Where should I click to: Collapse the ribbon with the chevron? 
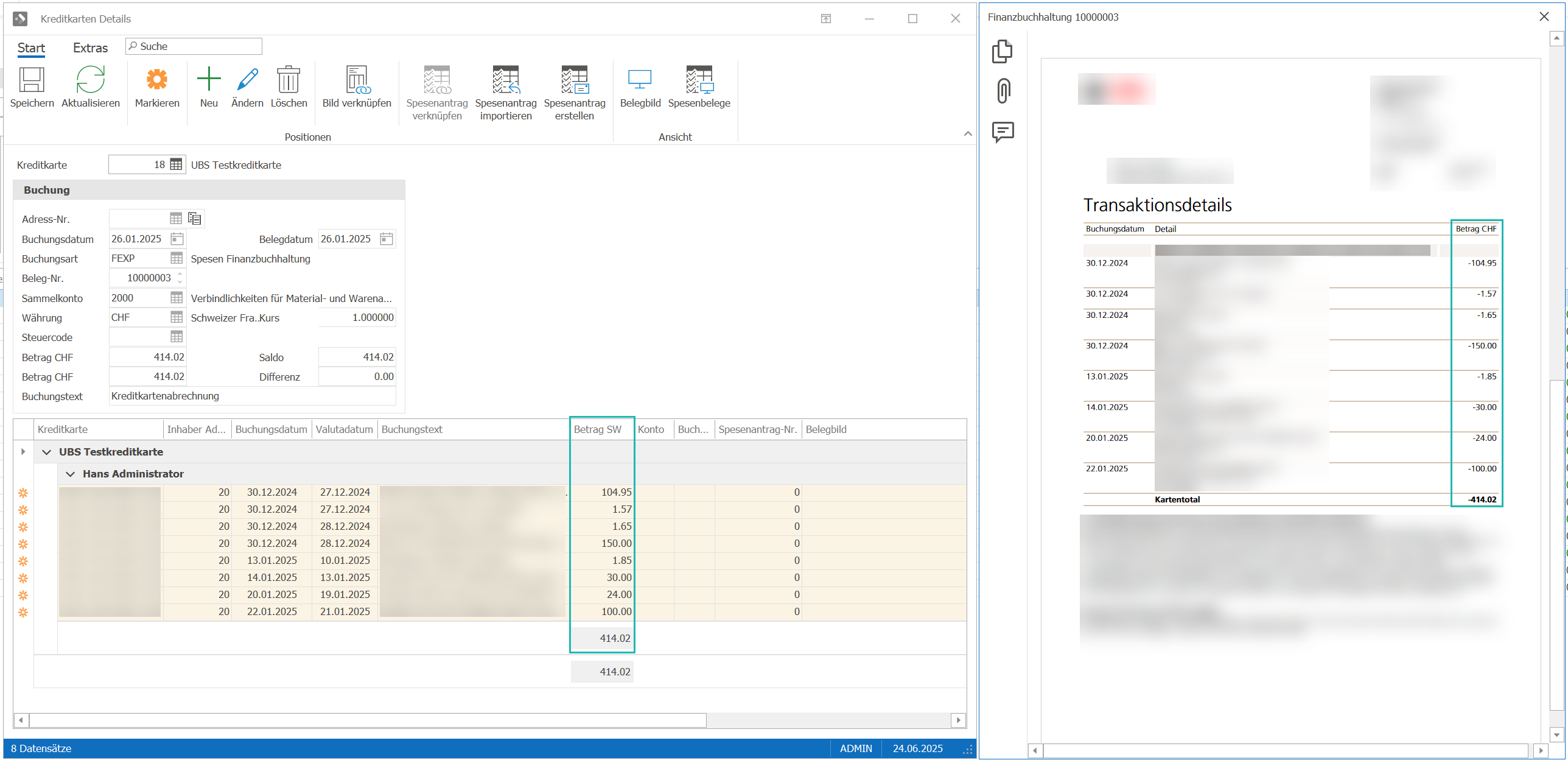coord(968,134)
